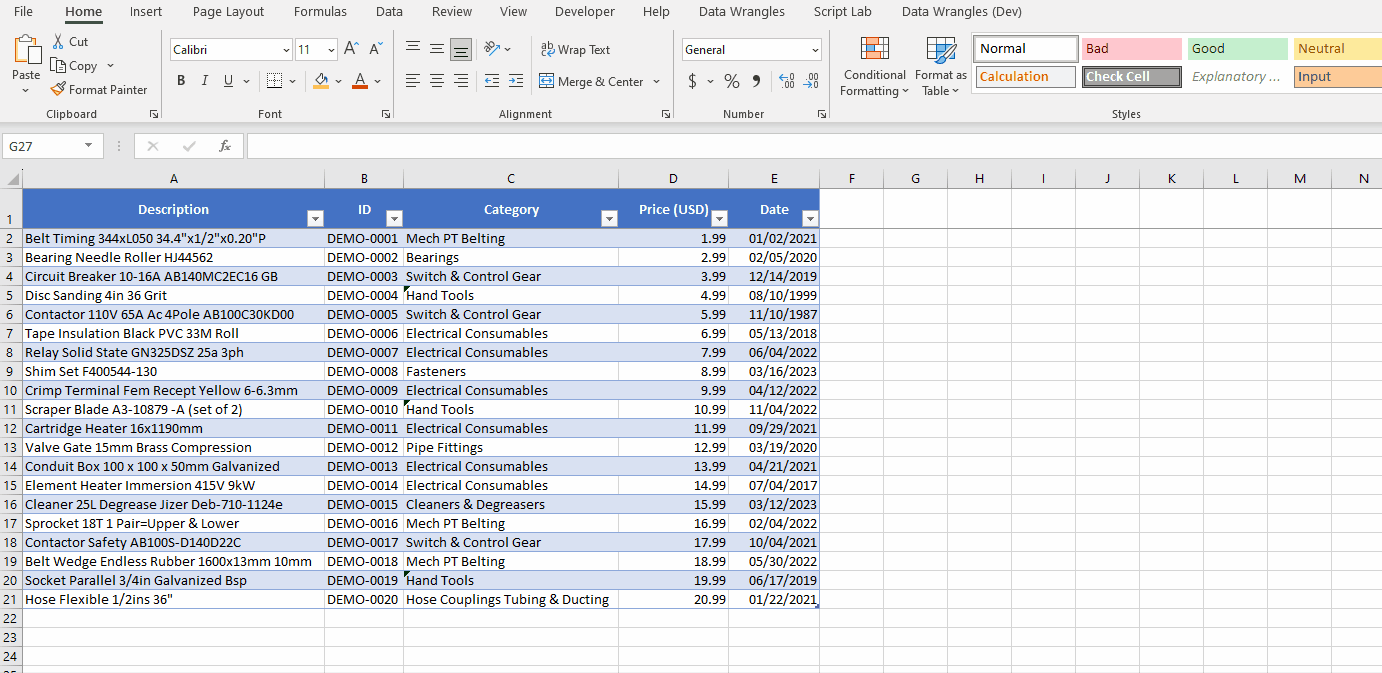Click the Percent Style icon
Image resolution: width=1382 pixels, height=673 pixels.
(732, 82)
